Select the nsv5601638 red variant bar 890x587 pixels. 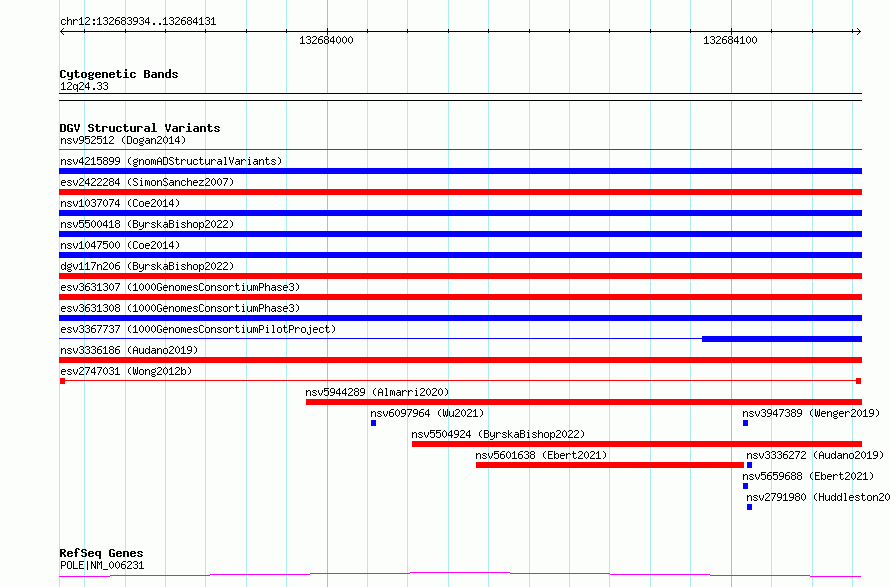(610, 465)
